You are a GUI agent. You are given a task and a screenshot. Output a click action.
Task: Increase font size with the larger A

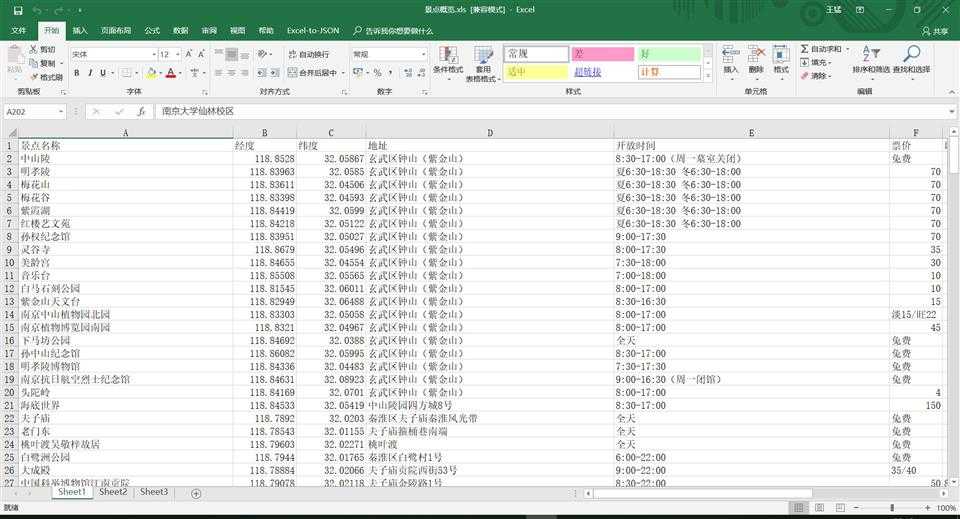click(x=189, y=54)
